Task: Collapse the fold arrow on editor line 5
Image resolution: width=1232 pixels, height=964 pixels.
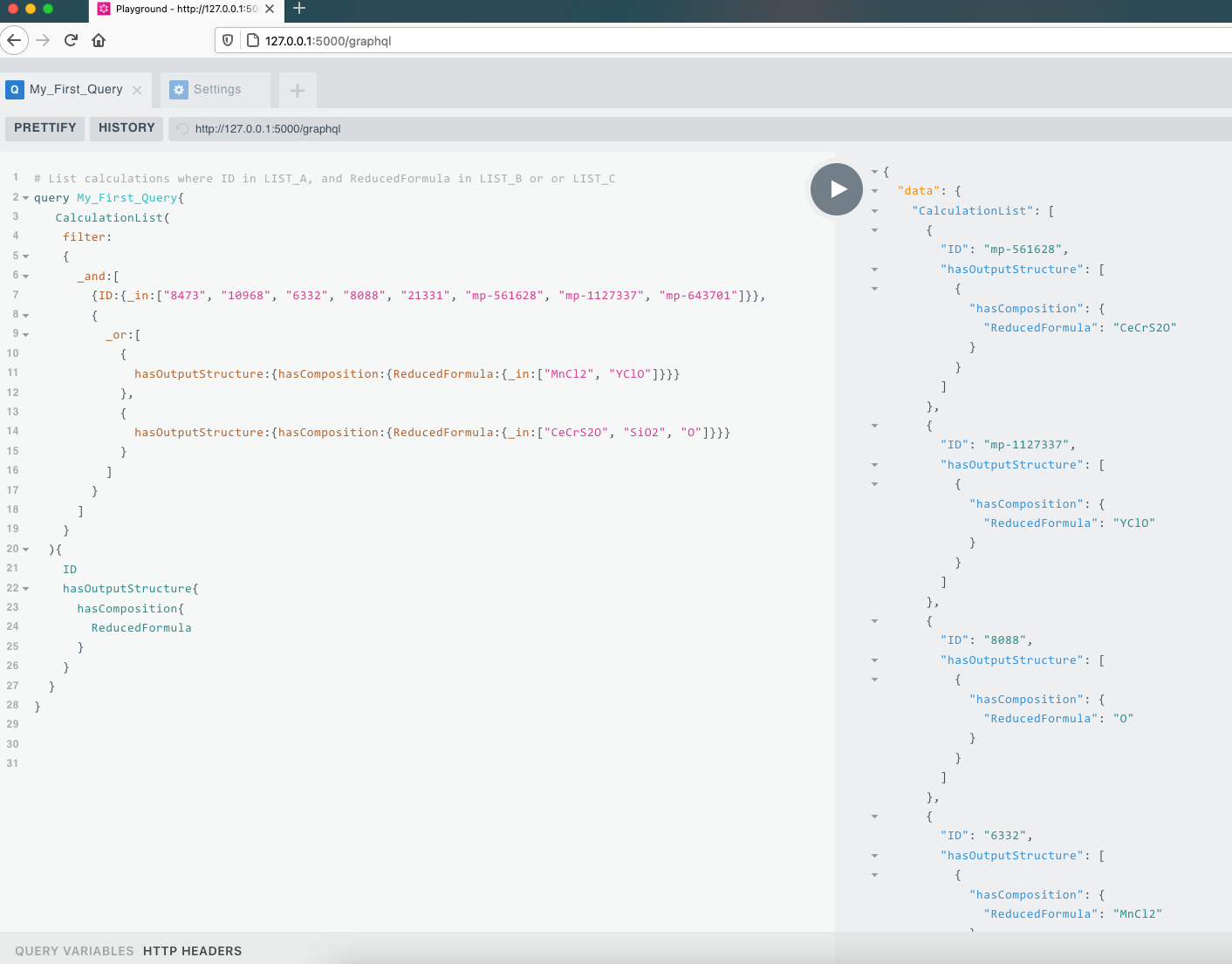Action: point(25,256)
